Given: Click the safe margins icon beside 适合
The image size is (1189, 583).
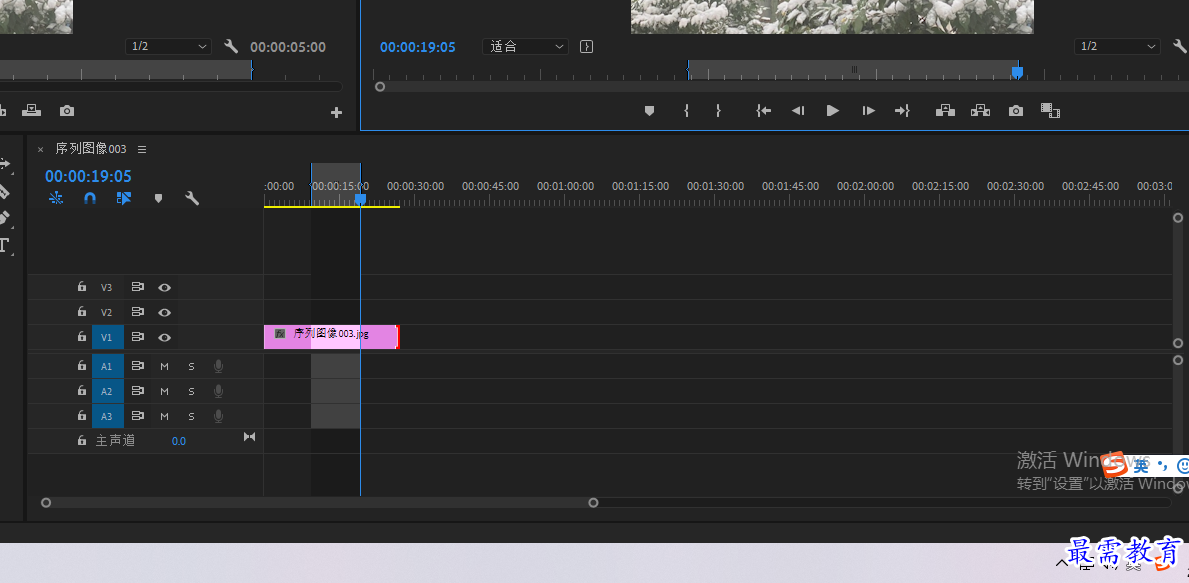Looking at the screenshot, I should coord(587,46).
